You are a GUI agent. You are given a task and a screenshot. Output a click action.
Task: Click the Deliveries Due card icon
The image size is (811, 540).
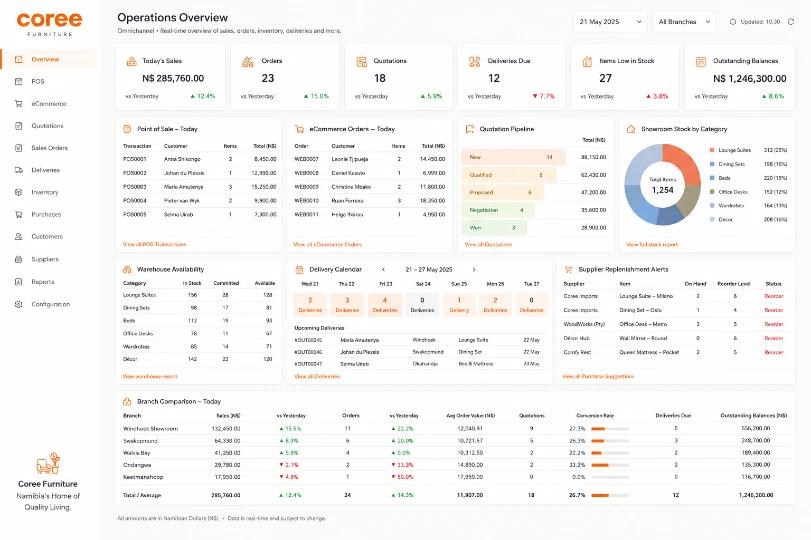click(474, 62)
